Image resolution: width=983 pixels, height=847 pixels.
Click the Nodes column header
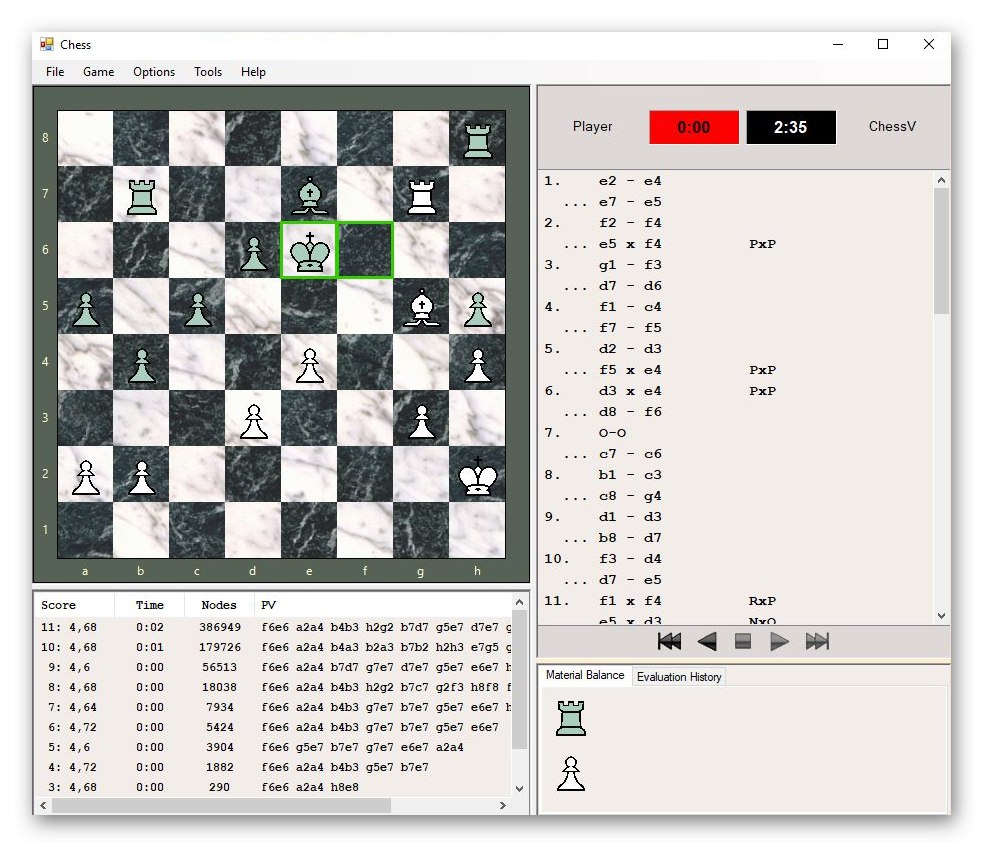pyautogui.click(x=219, y=605)
